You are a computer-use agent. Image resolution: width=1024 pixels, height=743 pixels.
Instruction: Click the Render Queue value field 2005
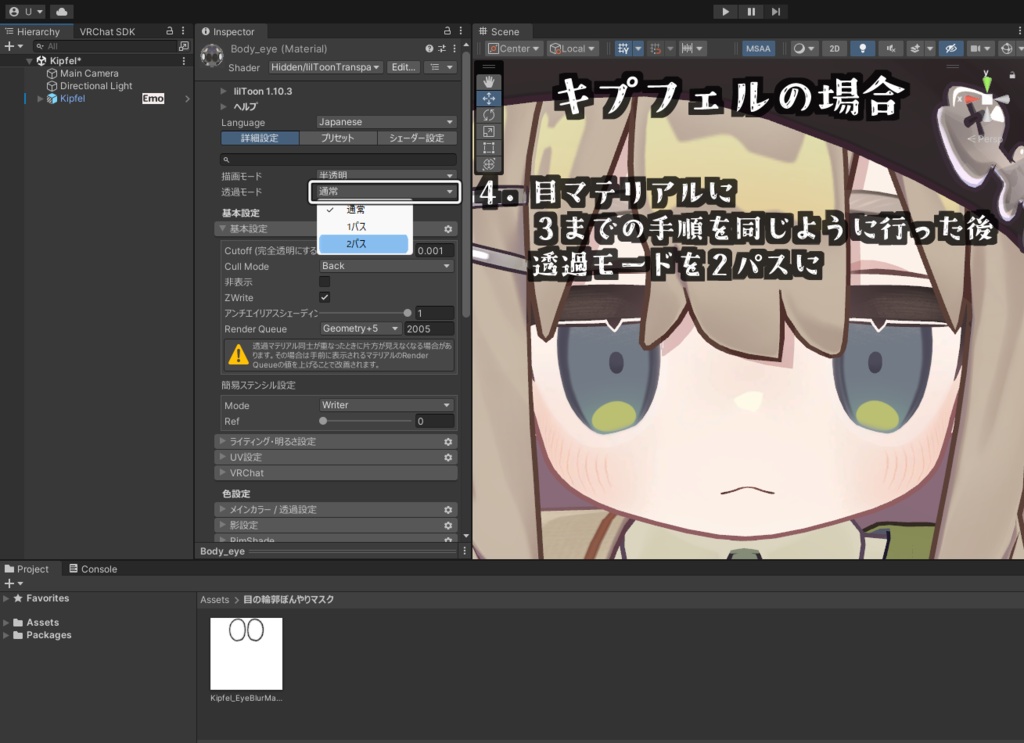[x=428, y=328]
